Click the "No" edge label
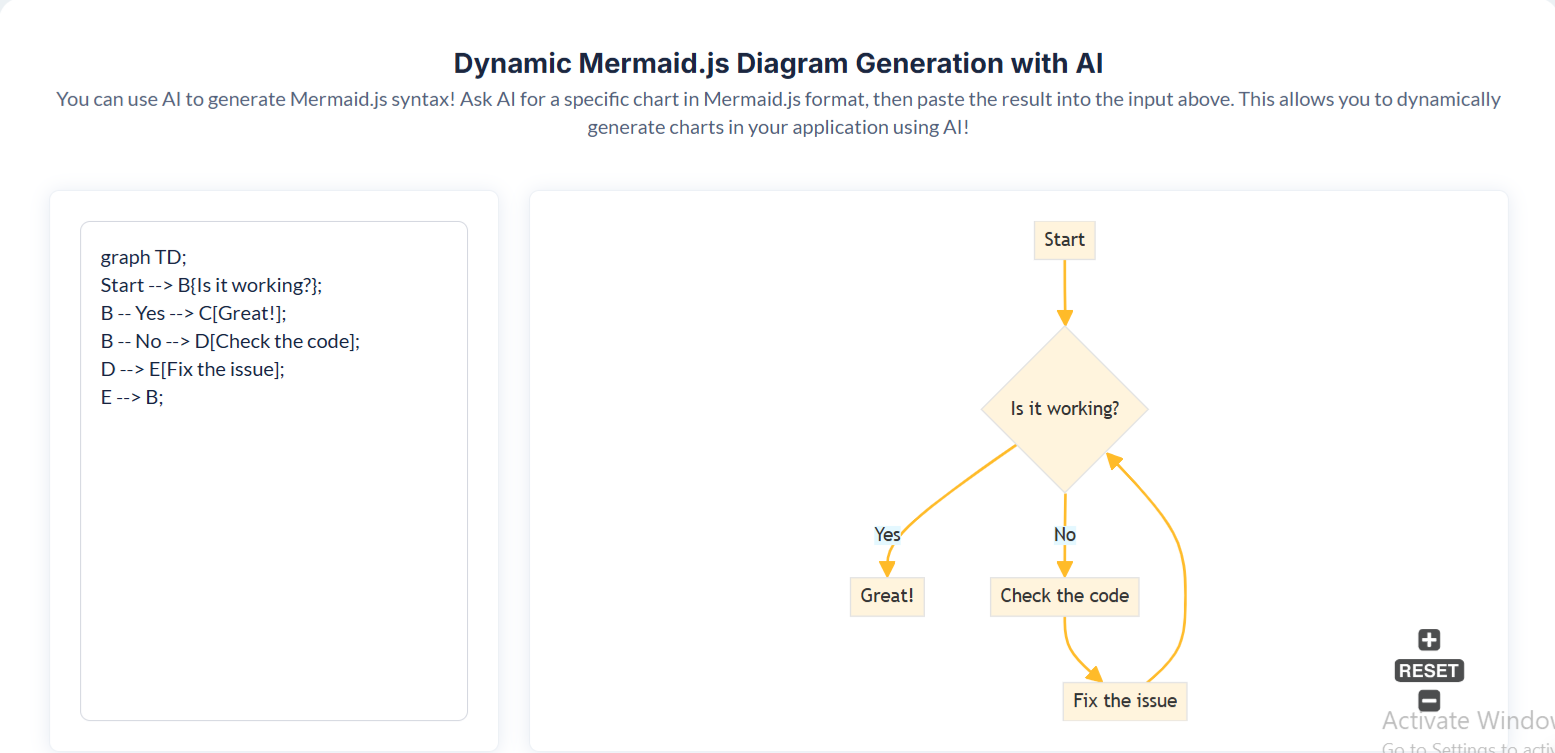 [1064, 535]
